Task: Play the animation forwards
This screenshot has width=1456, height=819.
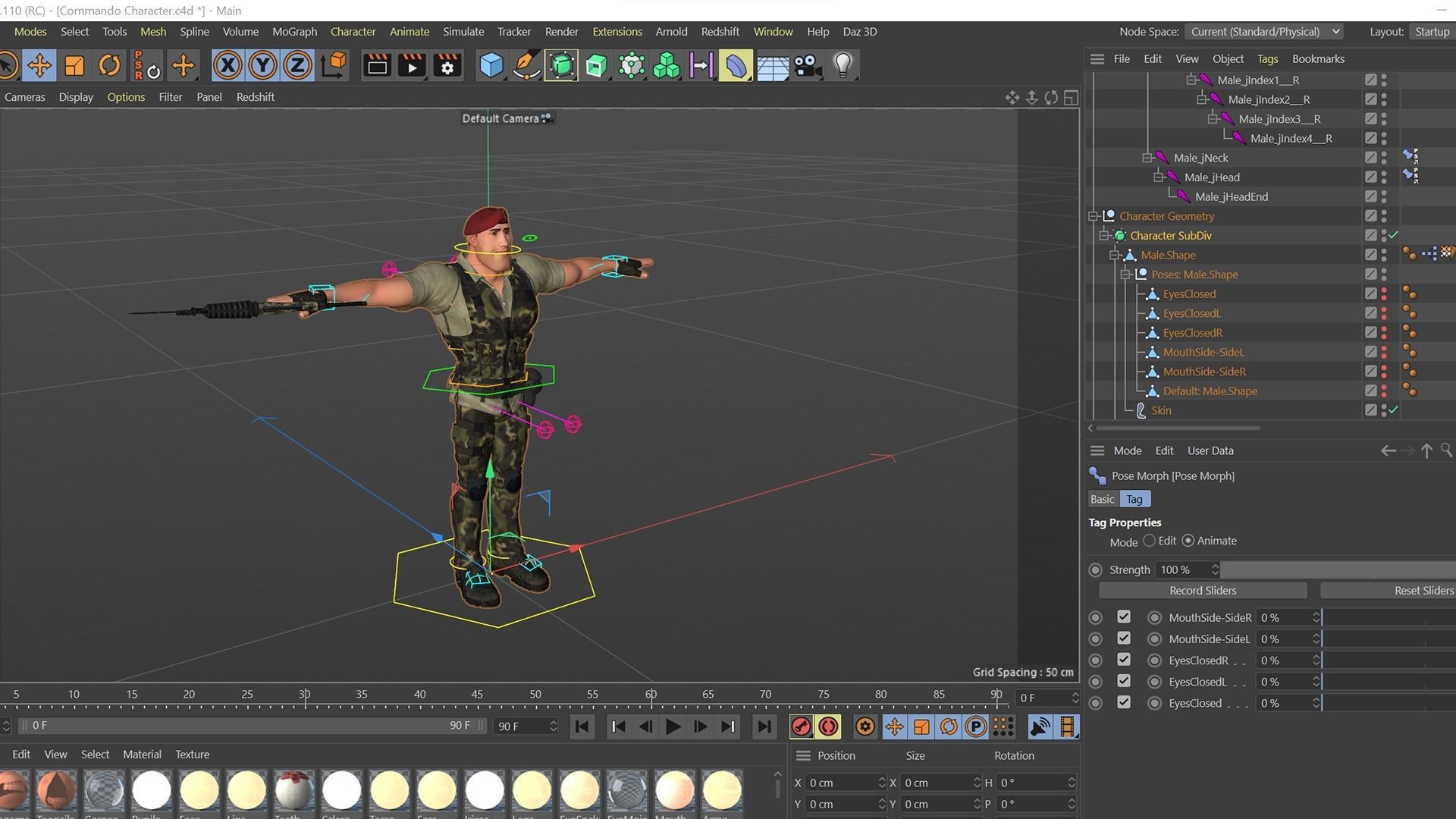Action: pos(673,726)
